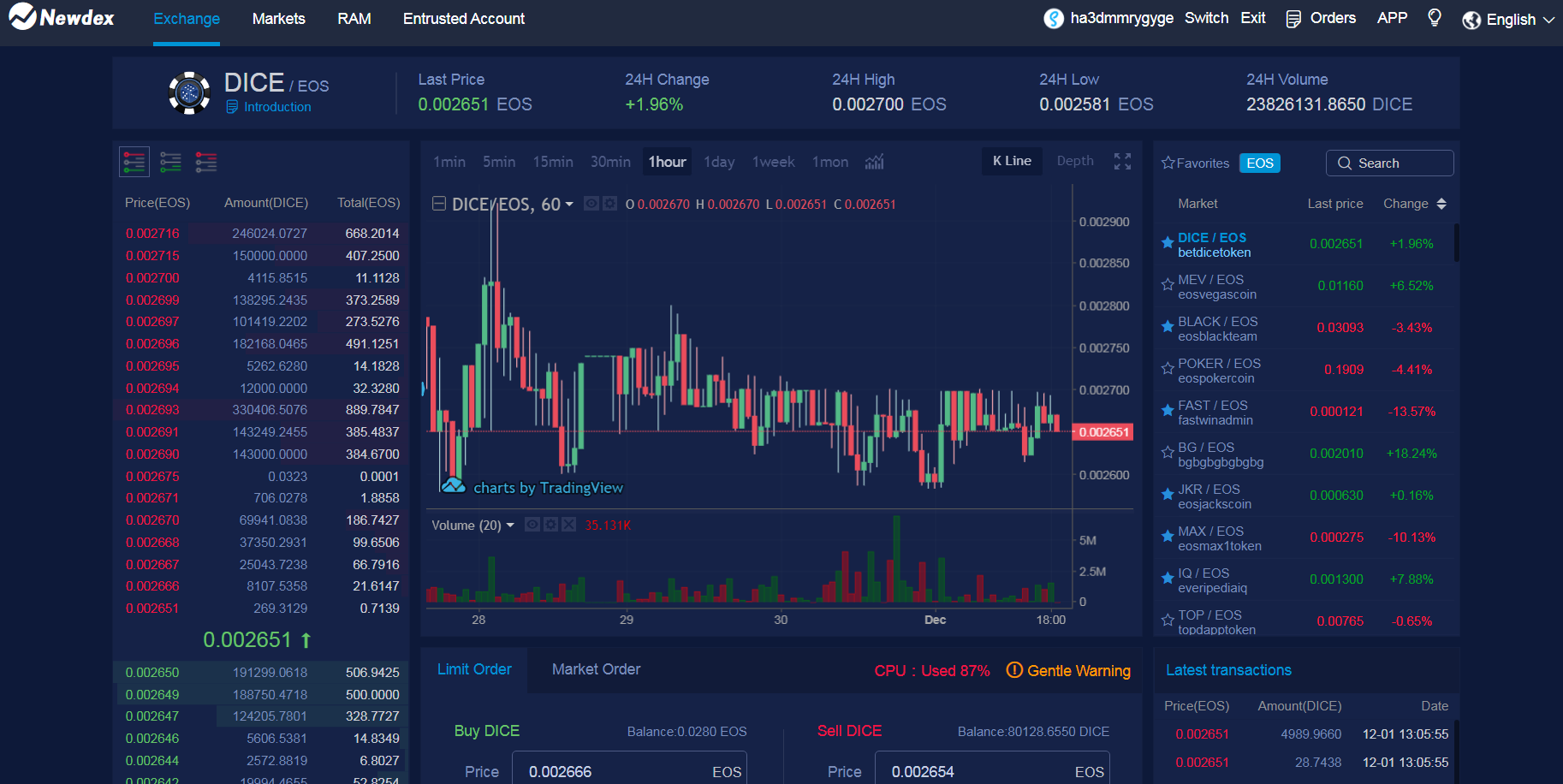
Task: Select the 1week chart interval
Action: coord(774,162)
